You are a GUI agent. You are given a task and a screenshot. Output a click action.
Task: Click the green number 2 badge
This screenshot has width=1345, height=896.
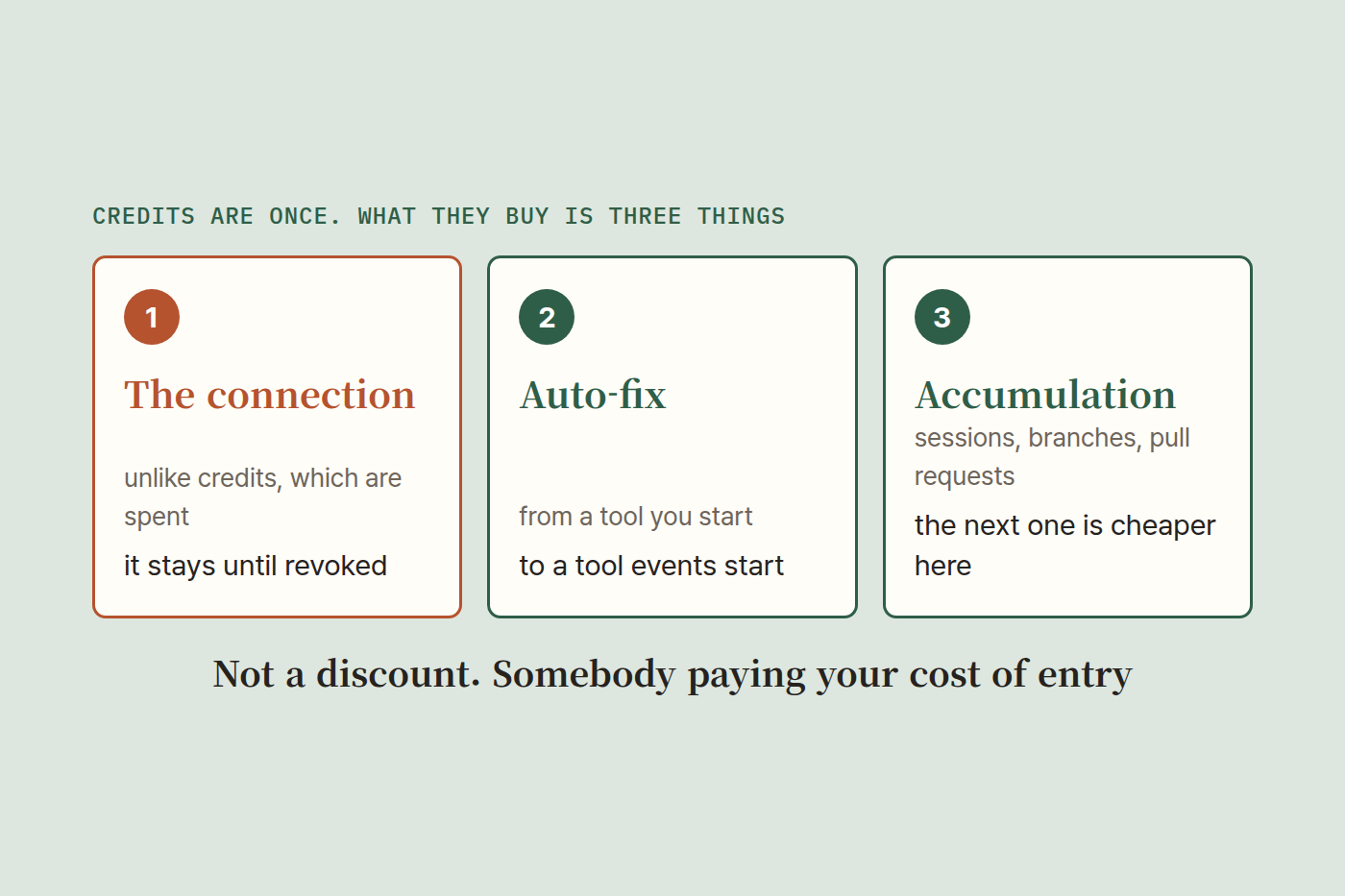pos(547,317)
